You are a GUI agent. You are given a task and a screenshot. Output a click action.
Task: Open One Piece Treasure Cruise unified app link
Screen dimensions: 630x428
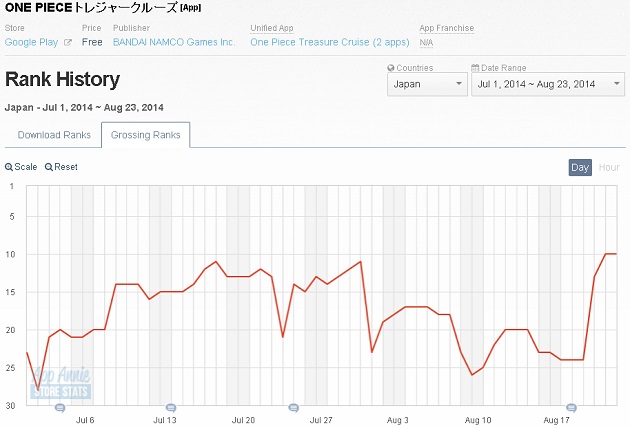330,42
